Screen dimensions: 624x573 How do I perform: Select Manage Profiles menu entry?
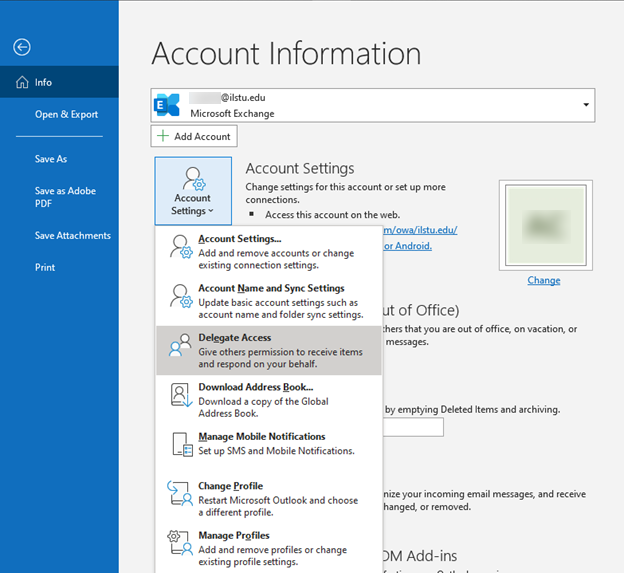point(269,548)
